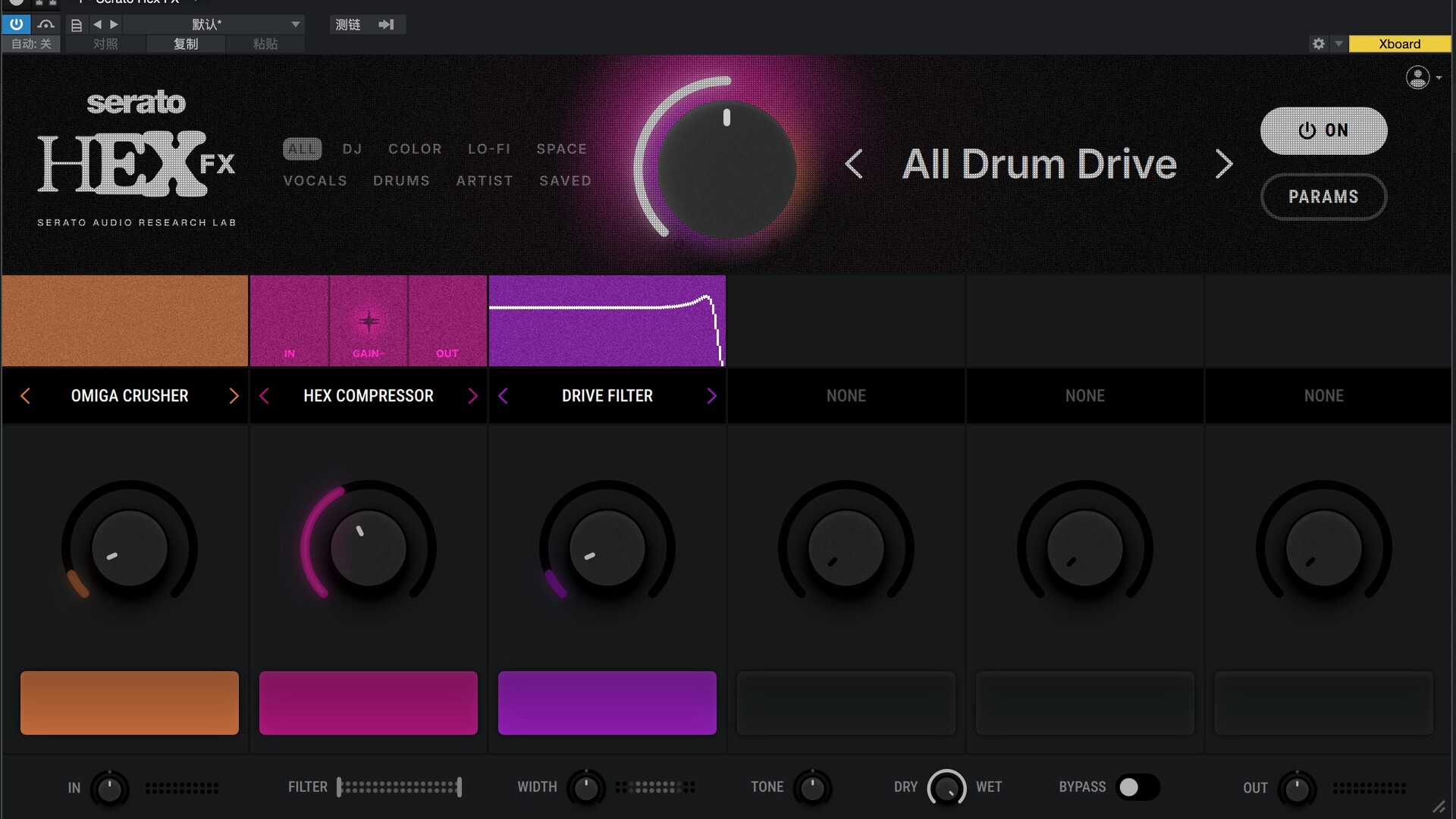Click the Hex Compressor amount knob
This screenshot has width=1456, height=819.
(x=369, y=548)
